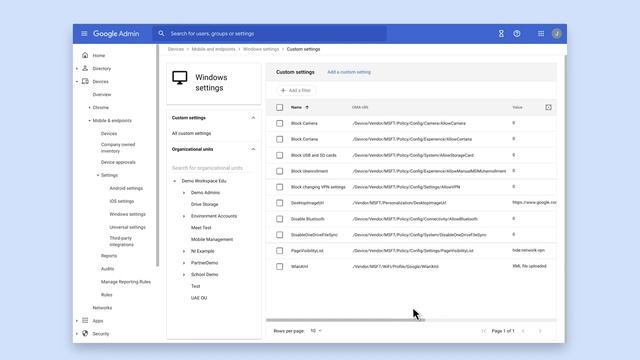Screen dimensions: 640x360
Task: Open Device approvals in the sidebar
Action: 118,162
